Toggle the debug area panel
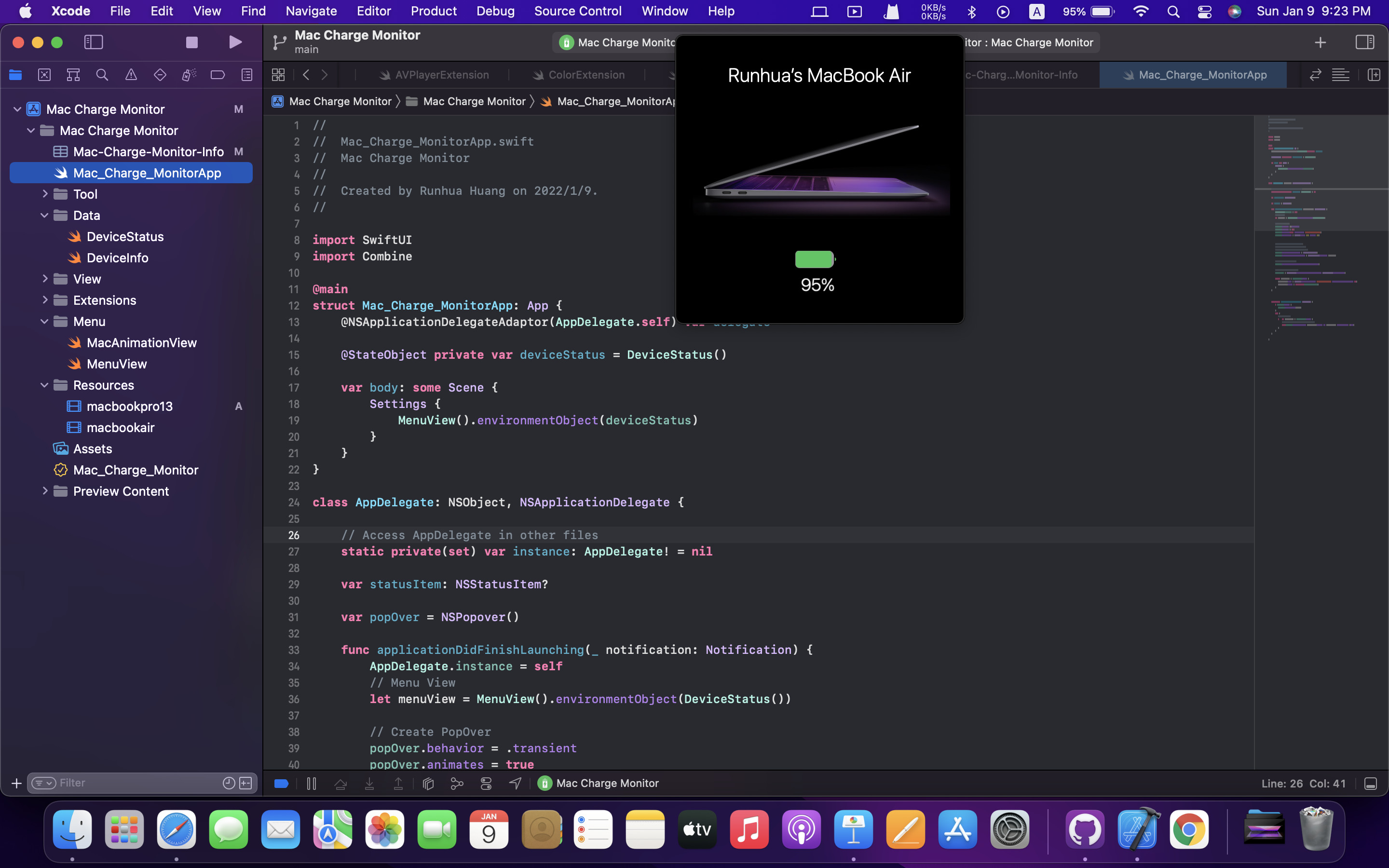The height and width of the screenshot is (868, 1389). click(1371, 784)
